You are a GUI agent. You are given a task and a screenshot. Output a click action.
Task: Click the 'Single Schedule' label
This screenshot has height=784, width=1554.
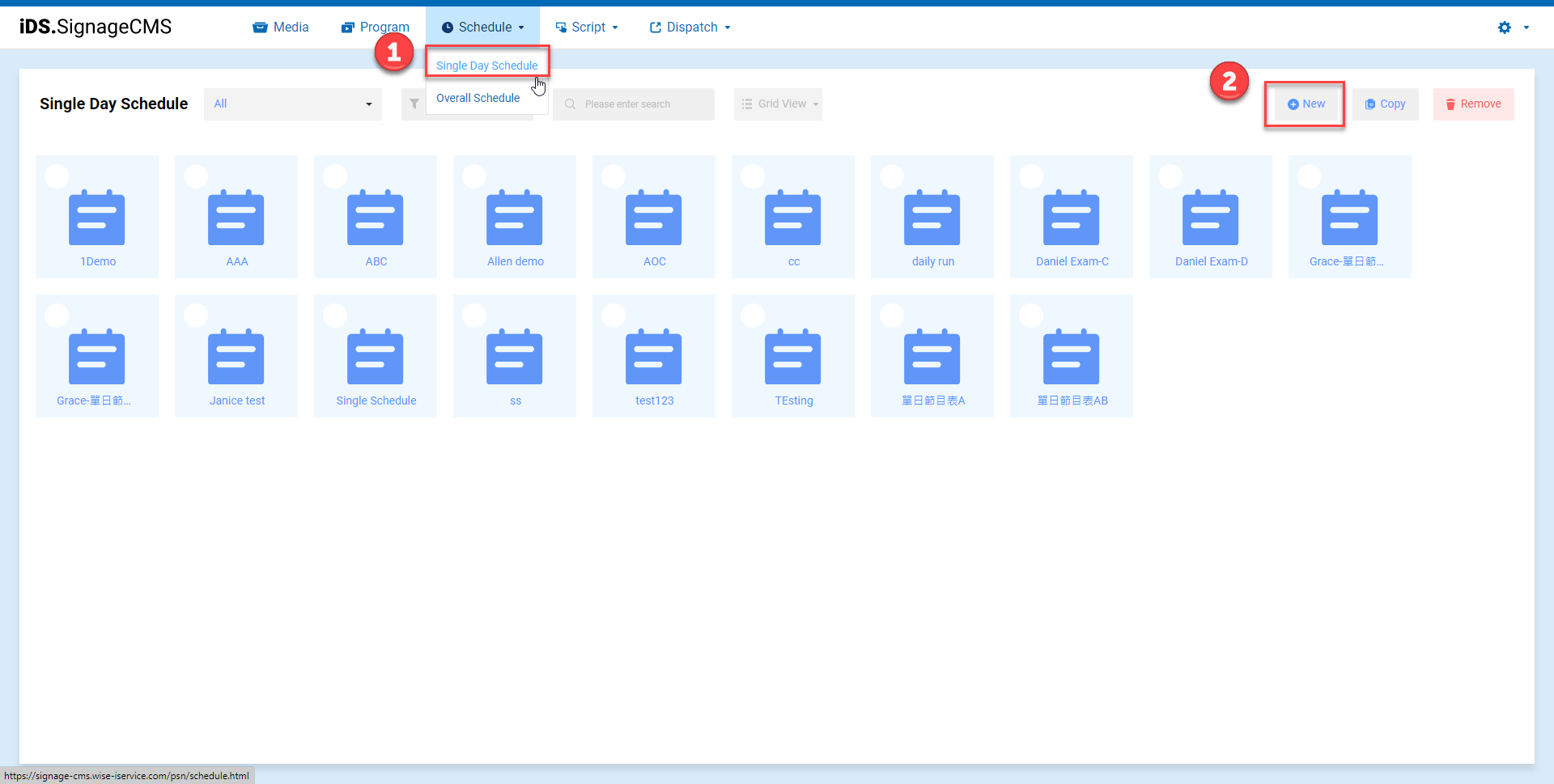[x=376, y=400]
